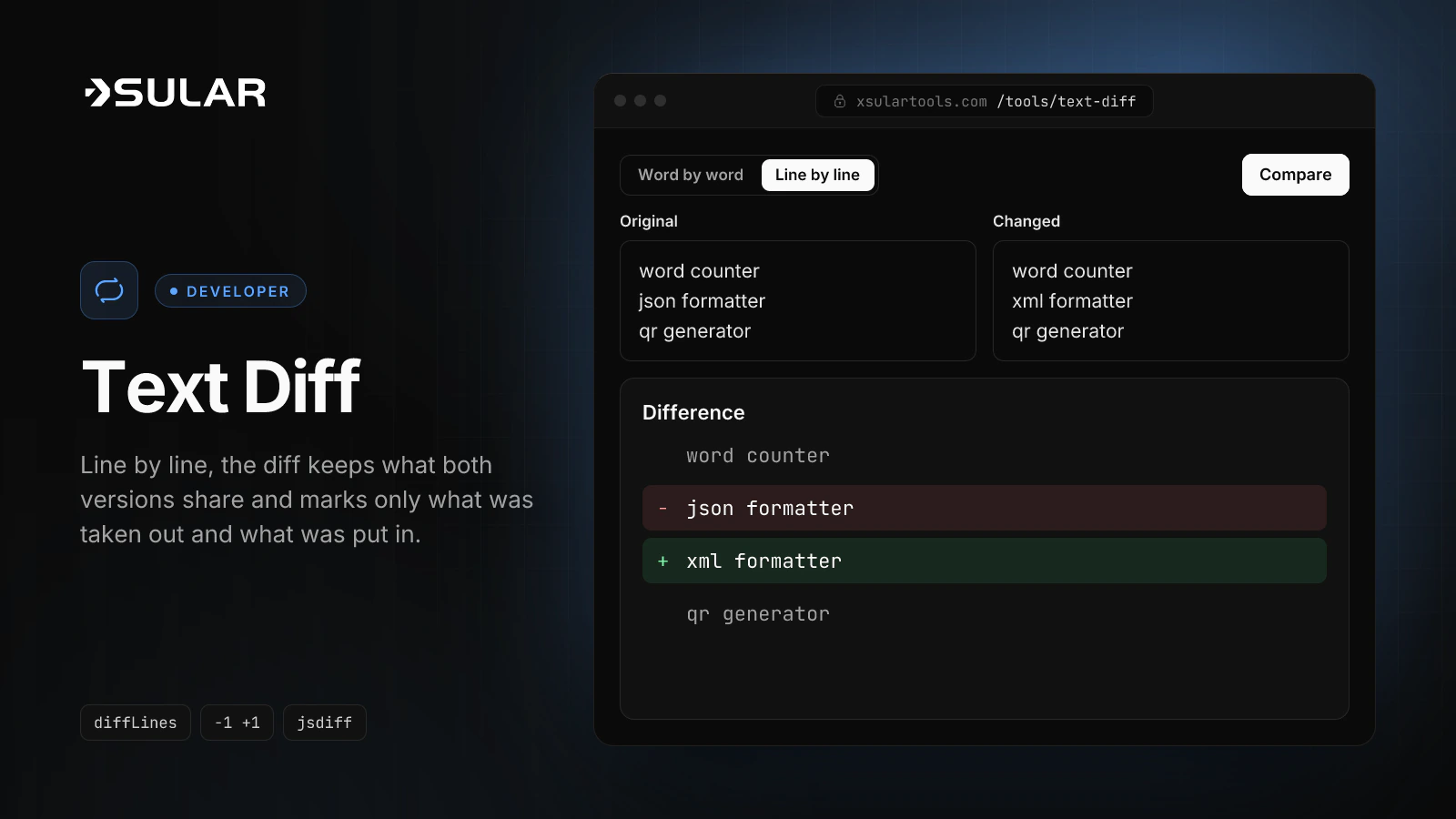The height and width of the screenshot is (819, 1456).
Task: Click the diffLines tag
Action: coord(136,723)
